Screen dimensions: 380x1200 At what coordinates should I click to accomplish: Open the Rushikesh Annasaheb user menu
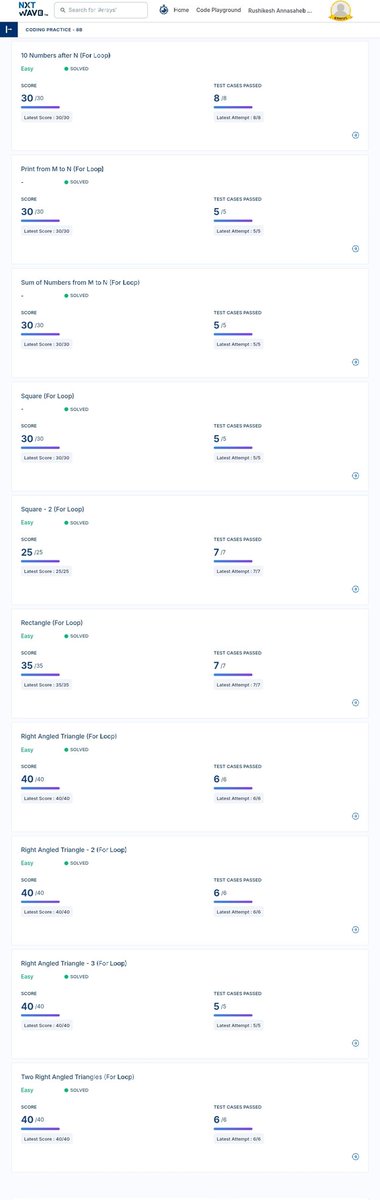pyautogui.click(x=280, y=10)
